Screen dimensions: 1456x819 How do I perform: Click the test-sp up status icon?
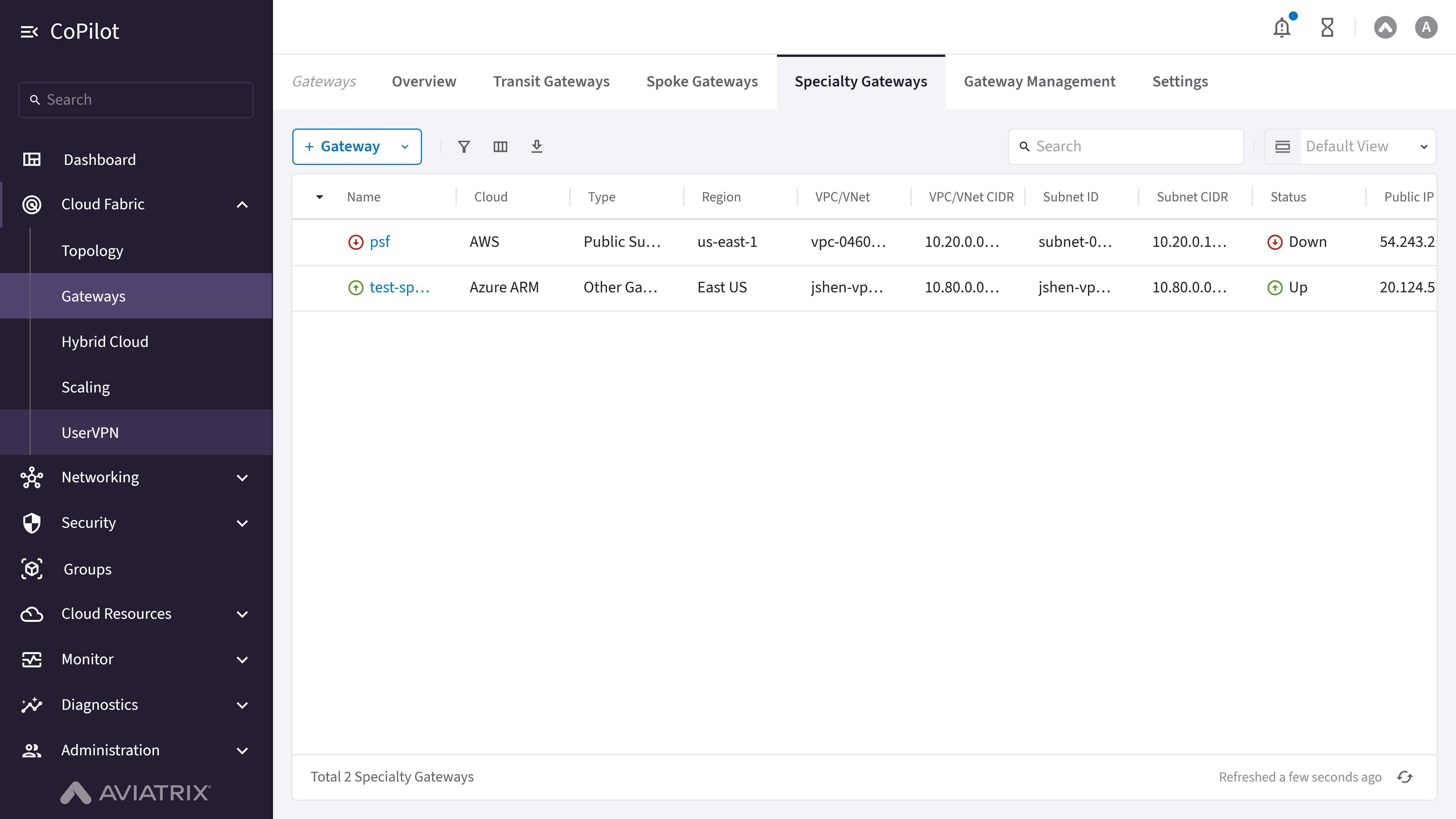pos(355,288)
